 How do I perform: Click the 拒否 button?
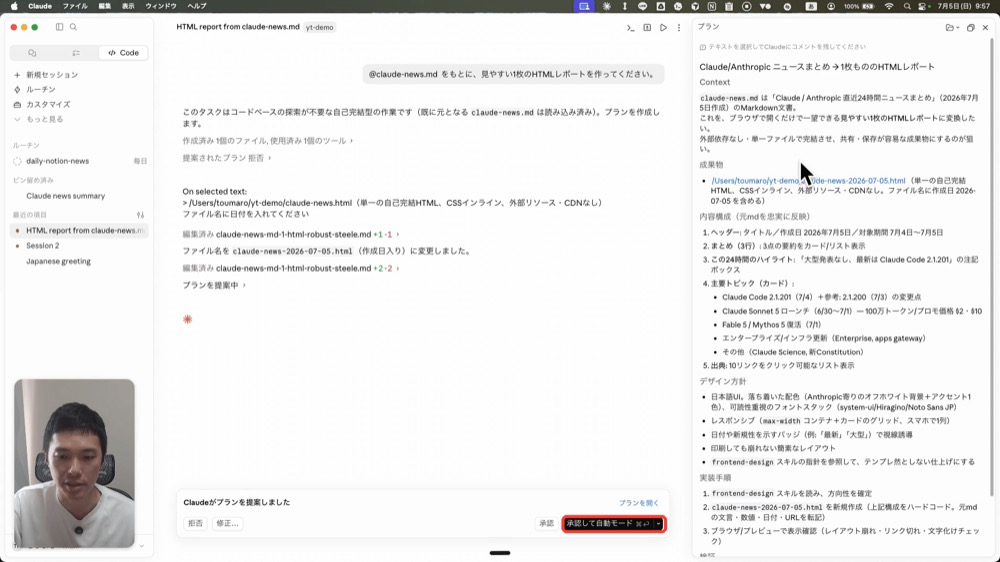(195, 523)
